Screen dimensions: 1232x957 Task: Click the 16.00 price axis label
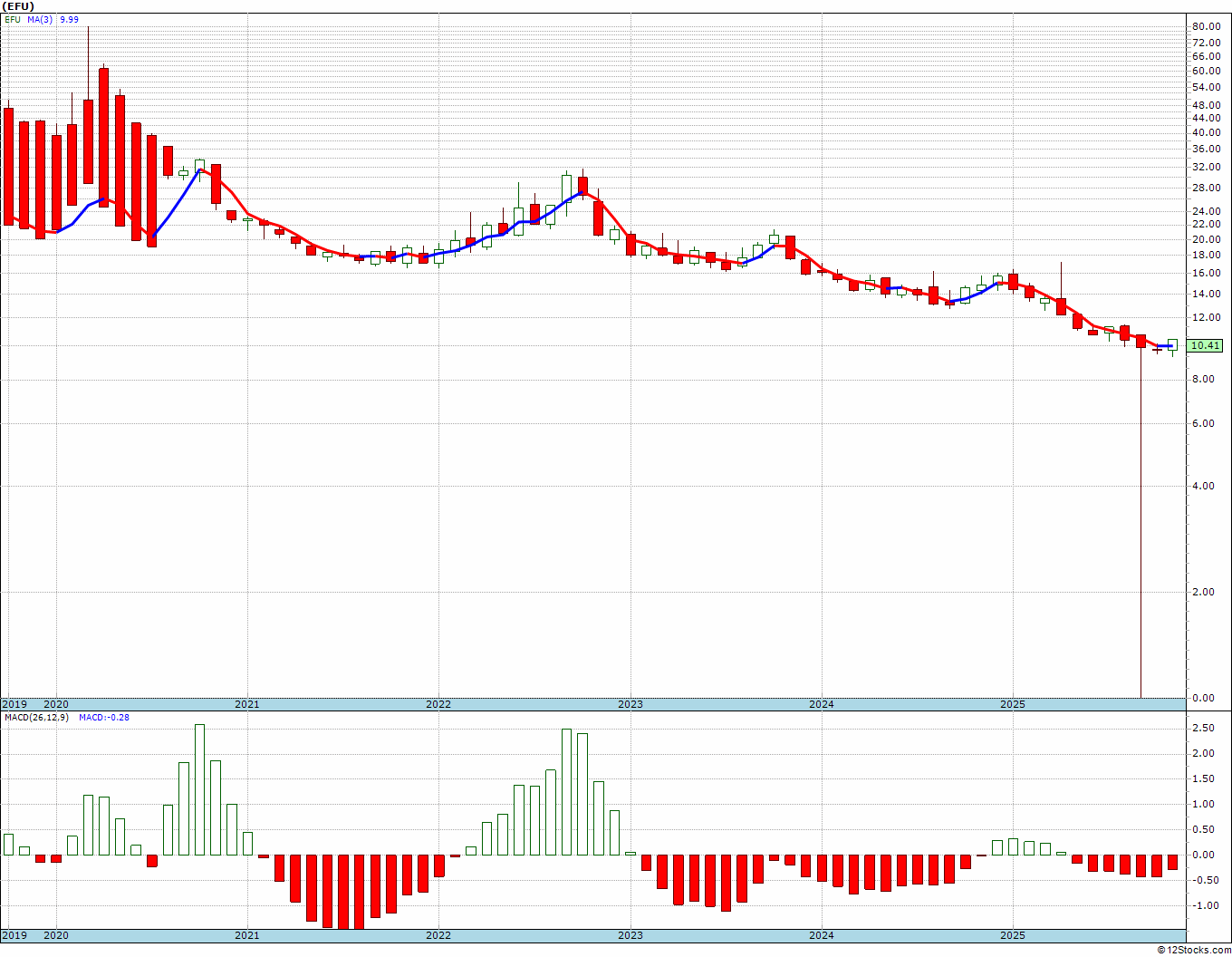(x=1206, y=274)
